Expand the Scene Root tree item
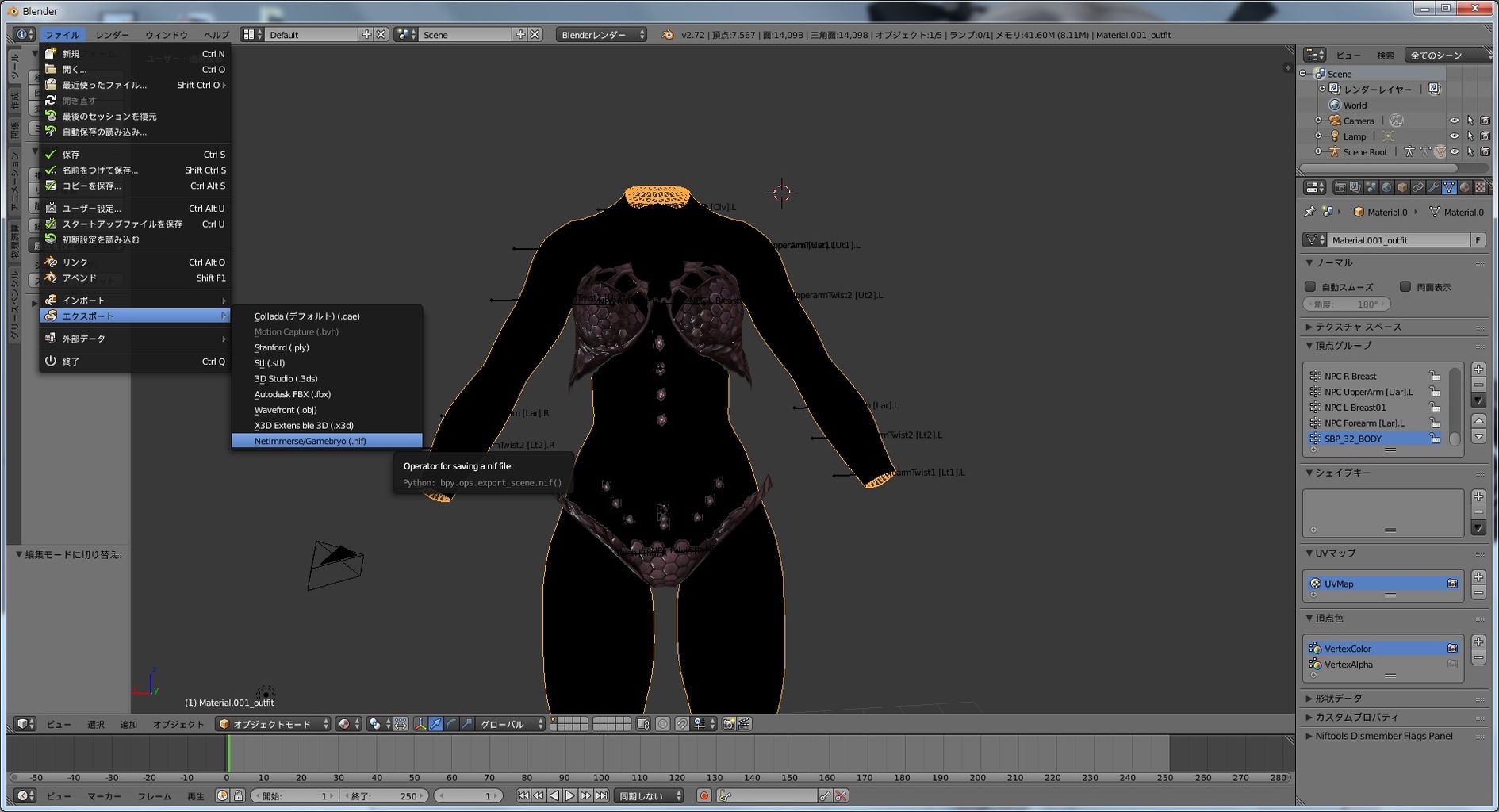This screenshot has width=1499, height=812. tap(1318, 151)
